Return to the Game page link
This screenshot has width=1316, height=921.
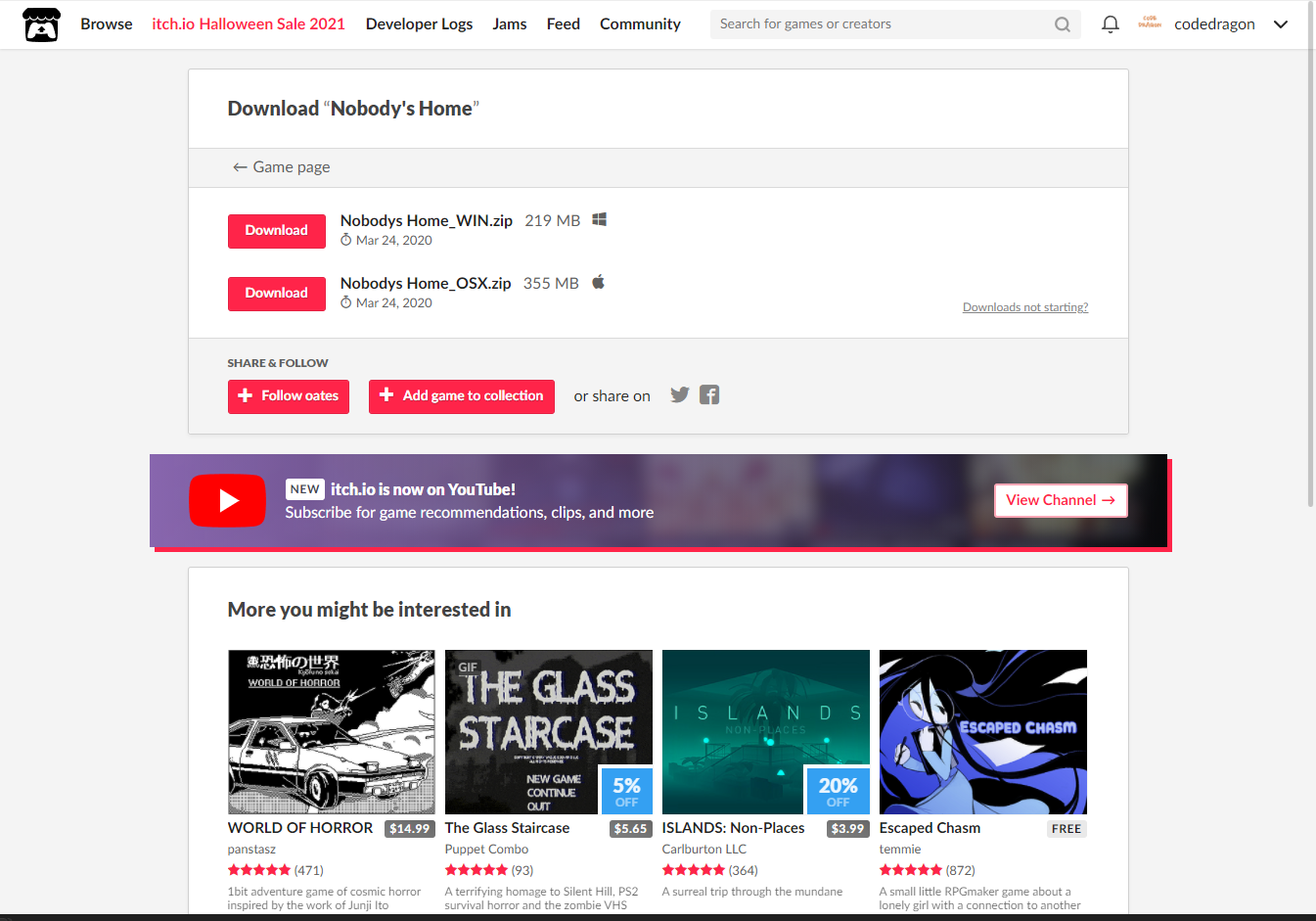click(281, 167)
